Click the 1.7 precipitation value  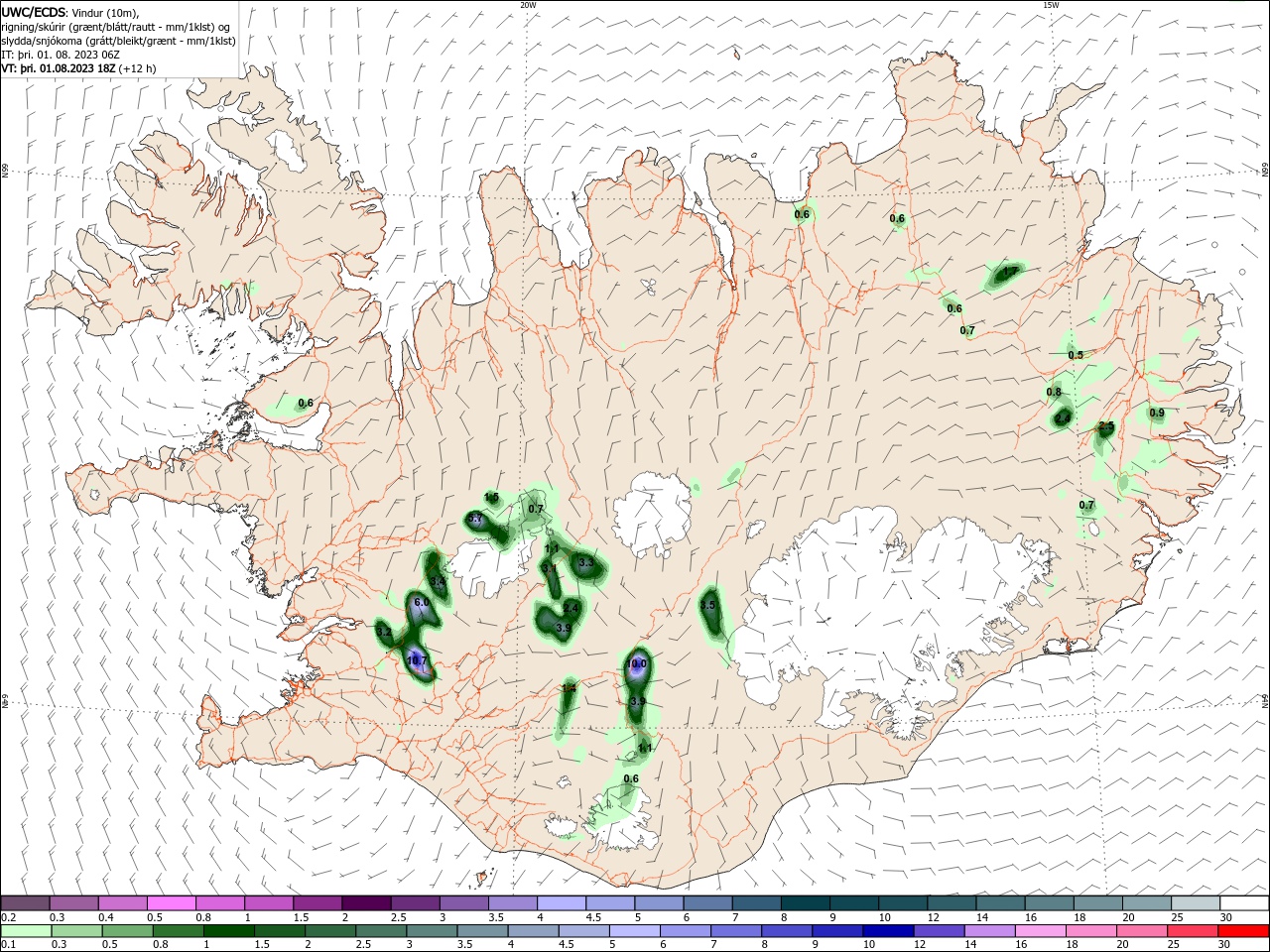(1011, 271)
